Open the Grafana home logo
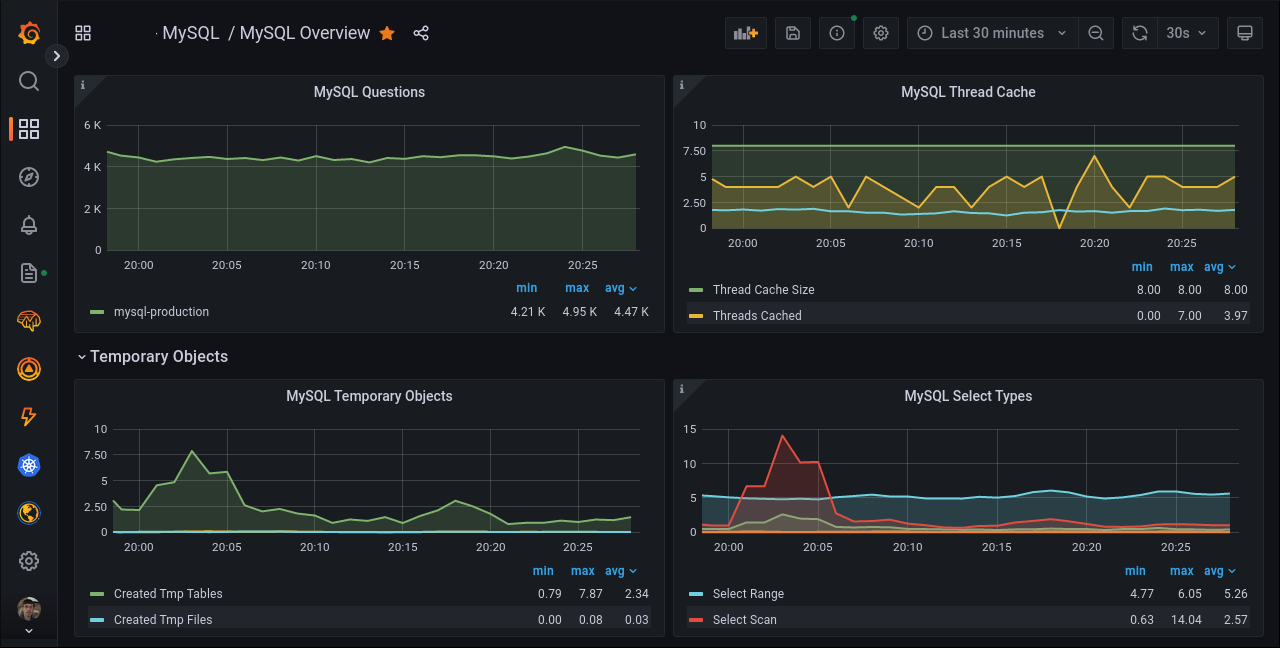Image resolution: width=1280 pixels, height=648 pixels. pos(27,33)
